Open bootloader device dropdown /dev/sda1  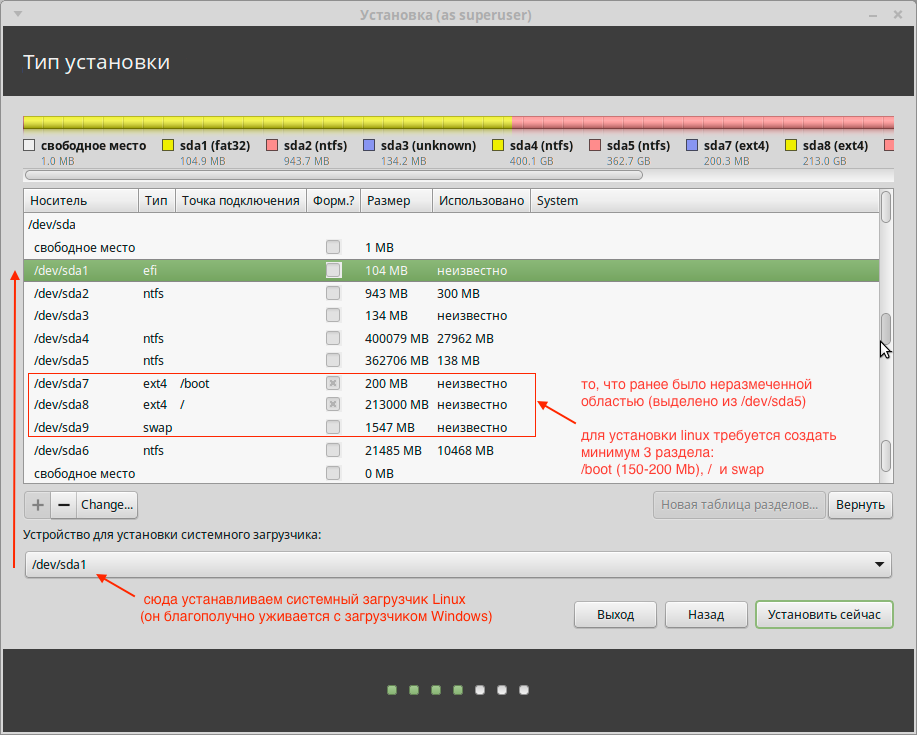coord(458,564)
